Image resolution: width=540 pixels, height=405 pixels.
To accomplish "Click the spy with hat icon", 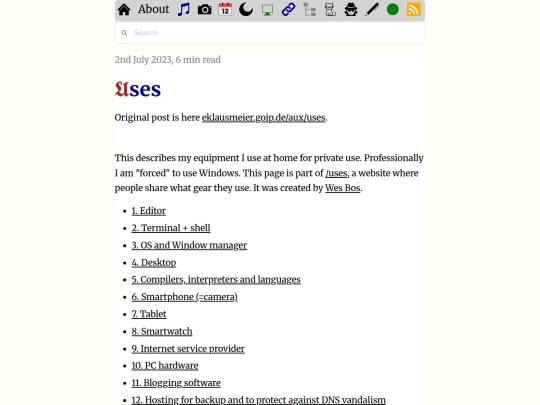I will pos(351,10).
